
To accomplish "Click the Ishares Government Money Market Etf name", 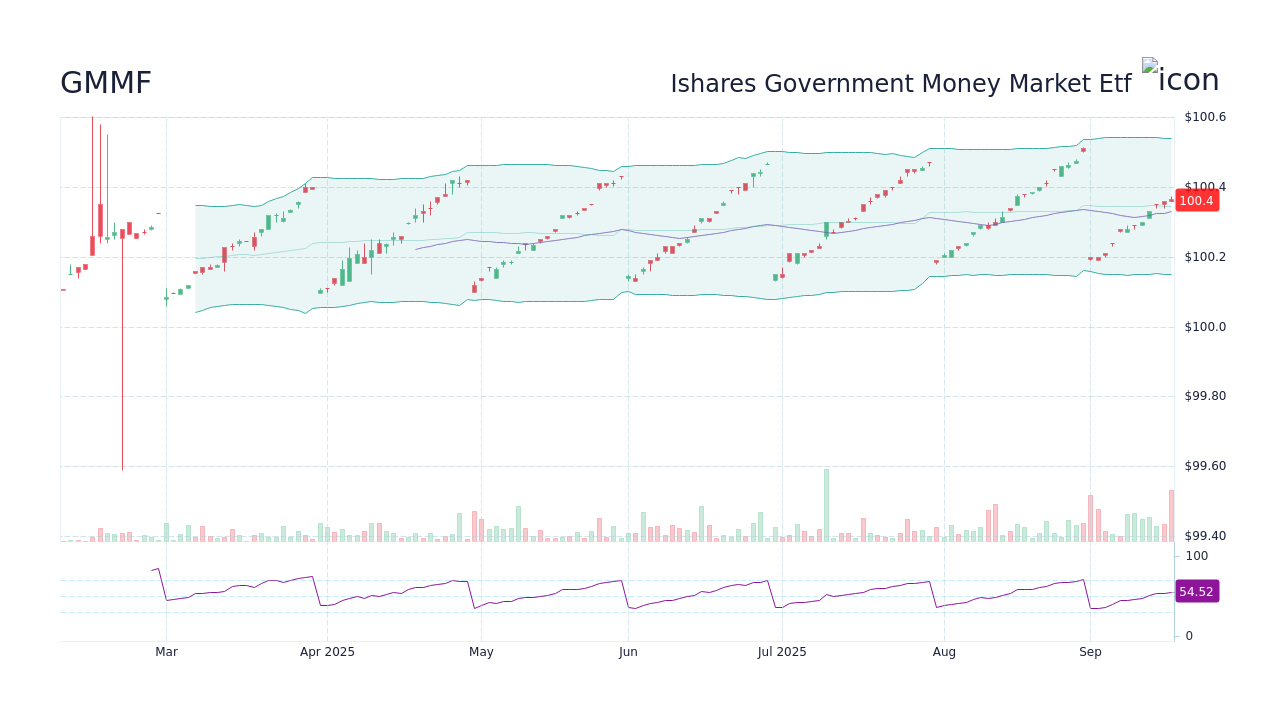I will pyautogui.click(x=900, y=84).
